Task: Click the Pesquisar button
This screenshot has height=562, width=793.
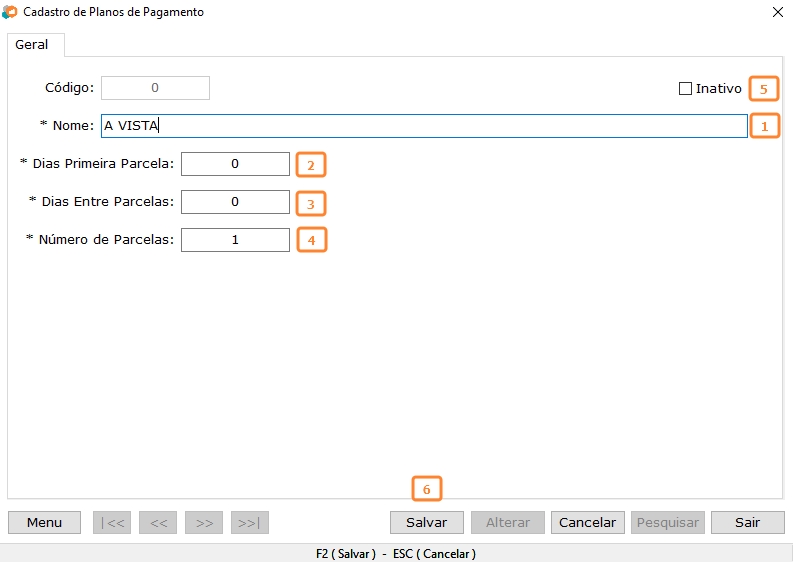Action: tap(668, 523)
